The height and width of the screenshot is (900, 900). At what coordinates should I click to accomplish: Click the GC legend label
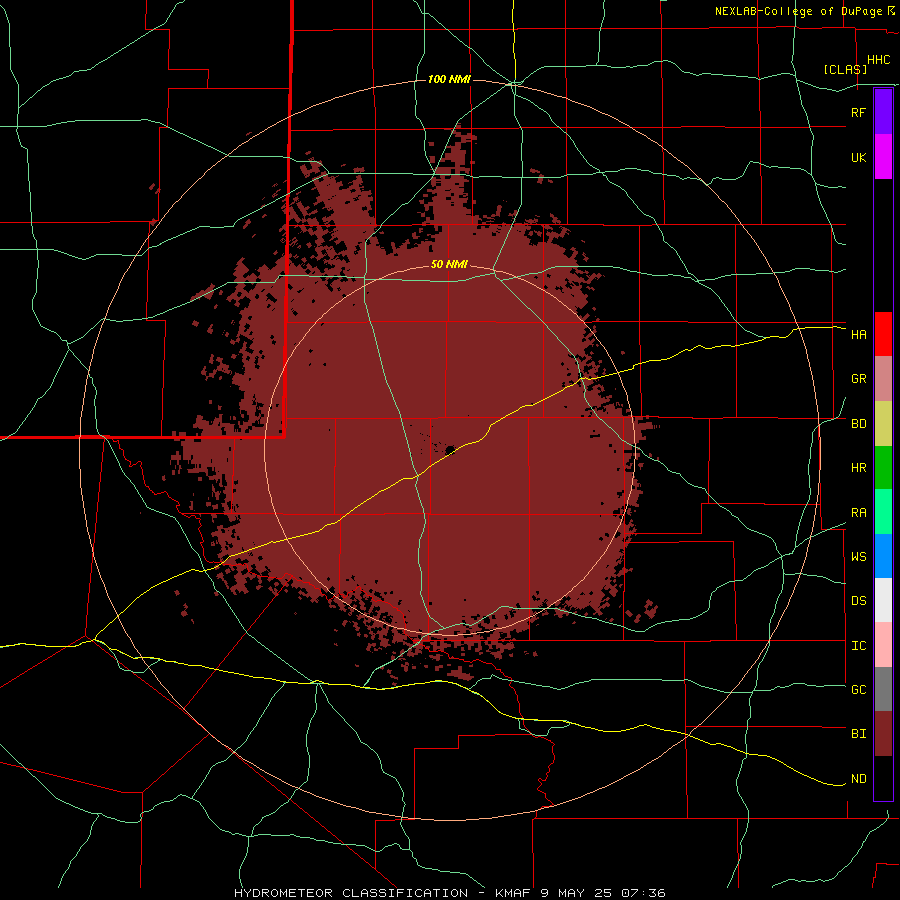pyautogui.click(x=858, y=690)
